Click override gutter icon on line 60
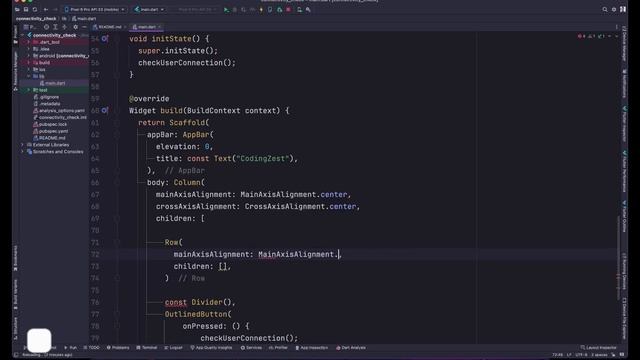Viewport: 640px width, 360px height. (x=105, y=111)
